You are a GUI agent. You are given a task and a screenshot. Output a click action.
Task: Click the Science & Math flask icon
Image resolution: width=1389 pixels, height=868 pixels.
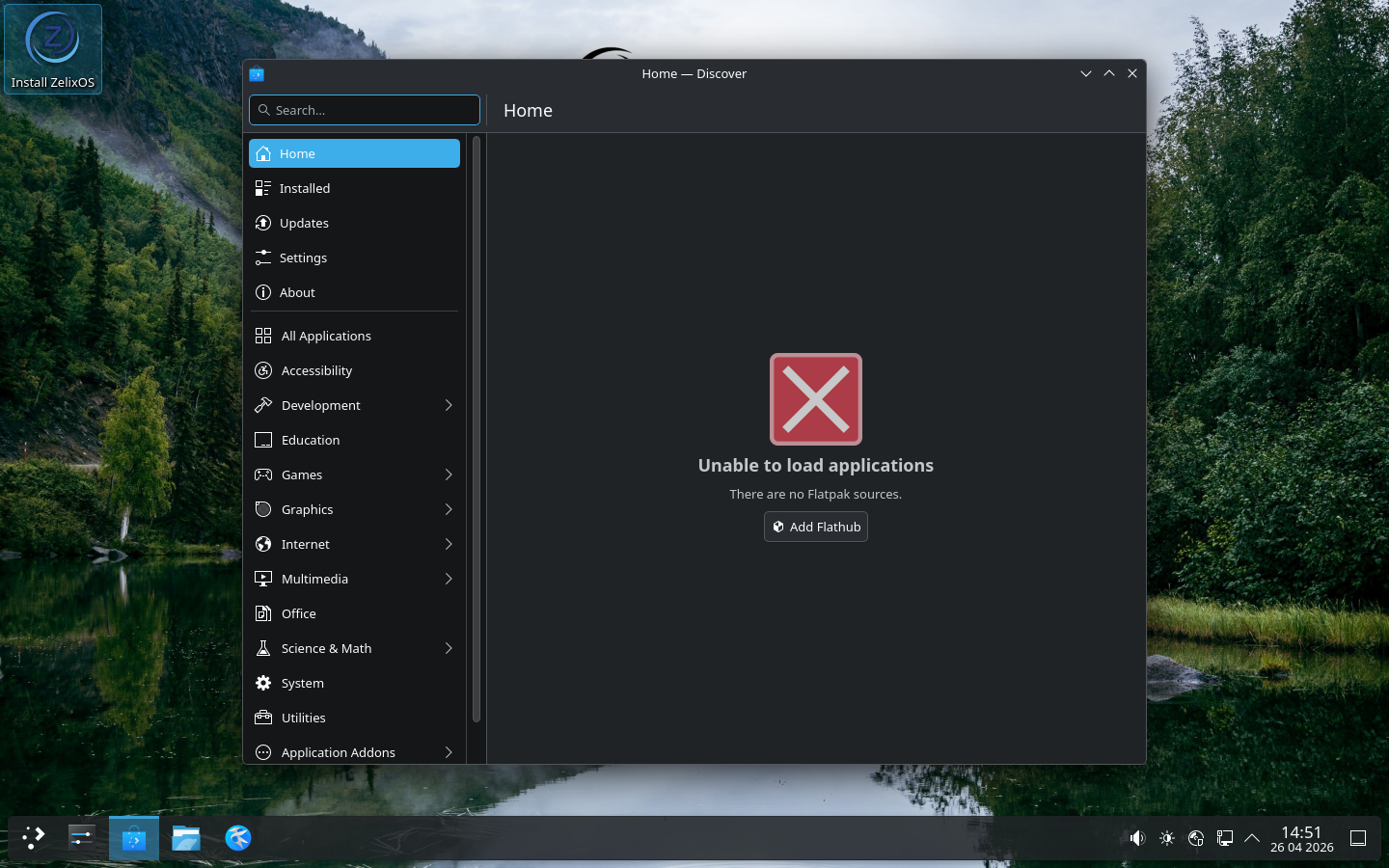pos(263,648)
